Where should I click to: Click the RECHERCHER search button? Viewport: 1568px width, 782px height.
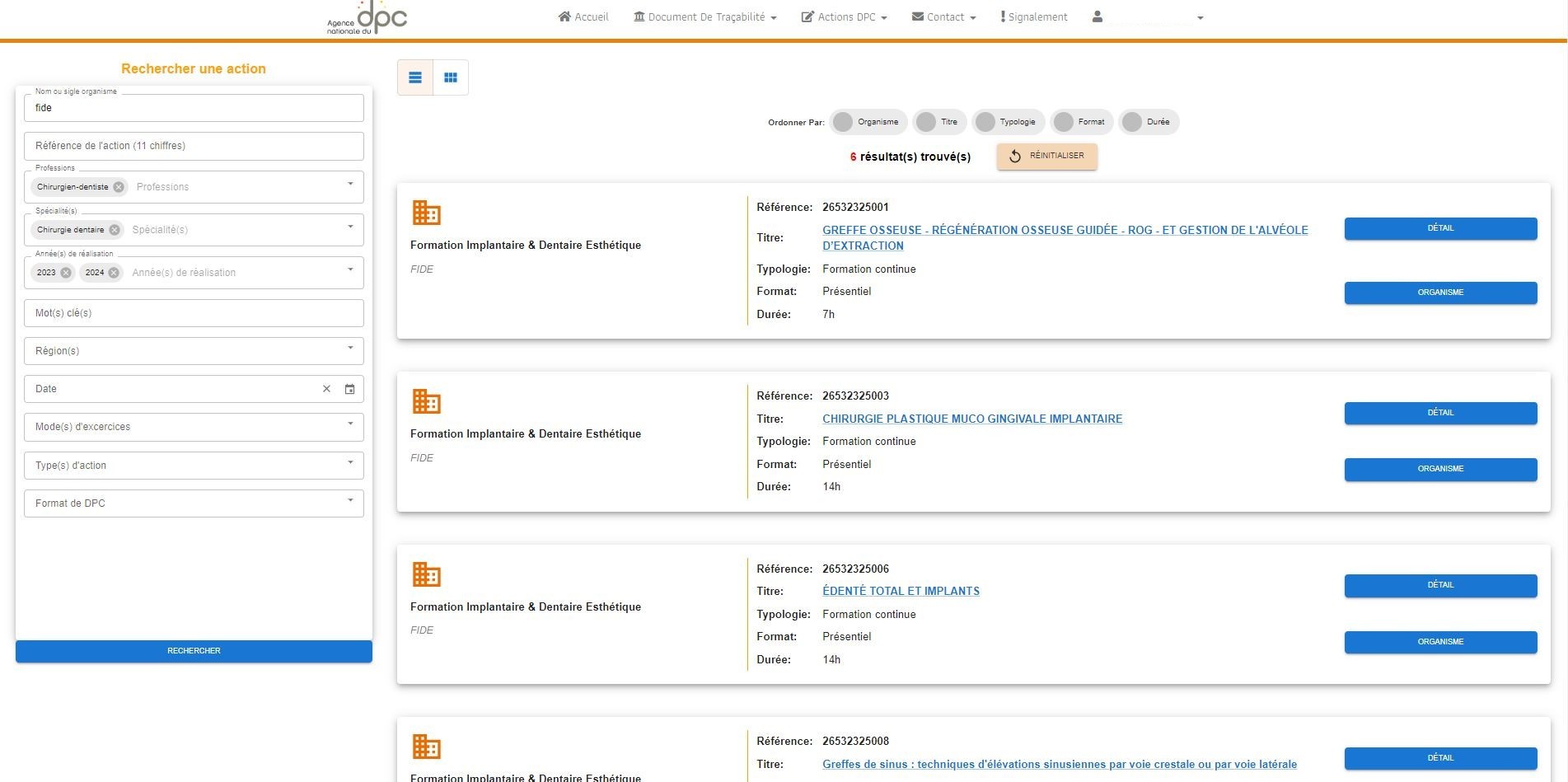point(194,651)
